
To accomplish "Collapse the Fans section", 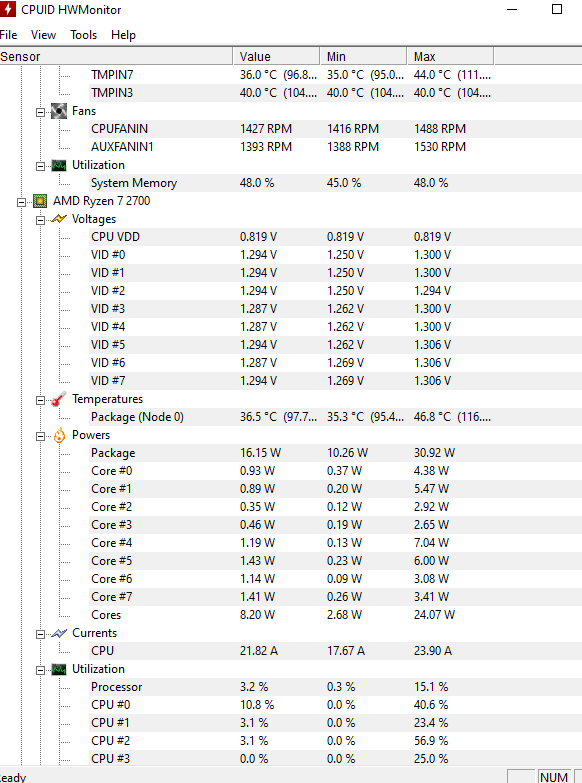I will point(40,112).
